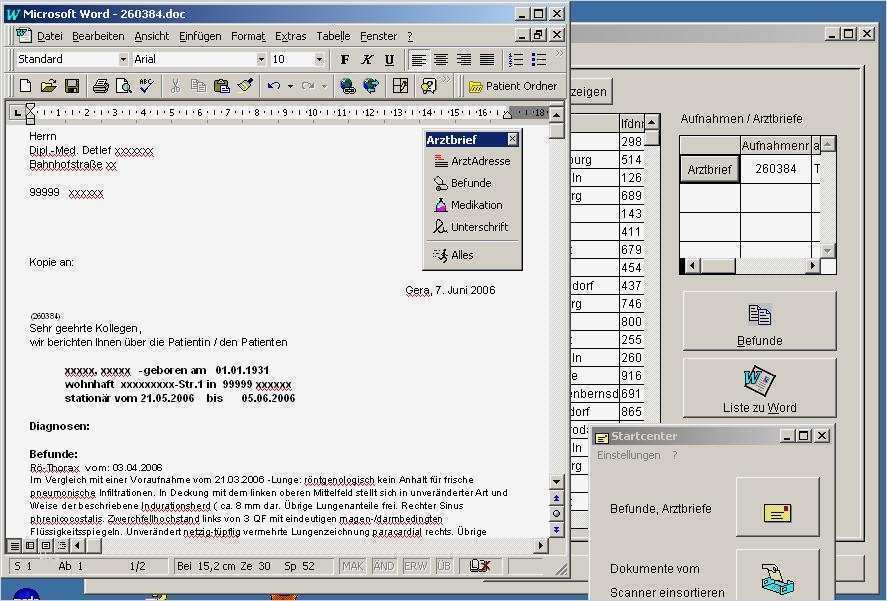This screenshot has width=887, height=601.
Task: Switch to outline view button
Action: tap(62, 546)
